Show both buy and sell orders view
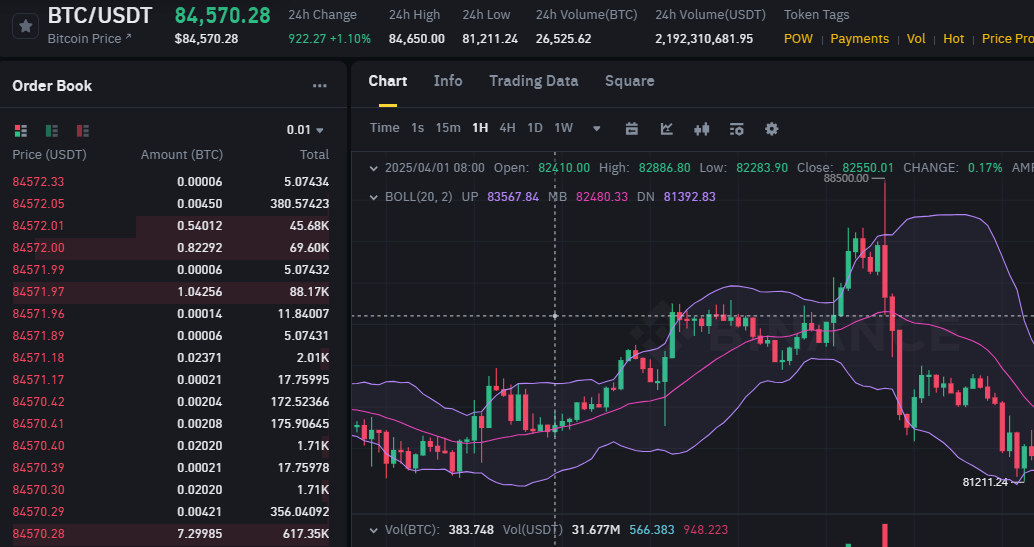The height and width of the screenshot is (547, 1034). (x=20, y=131)
